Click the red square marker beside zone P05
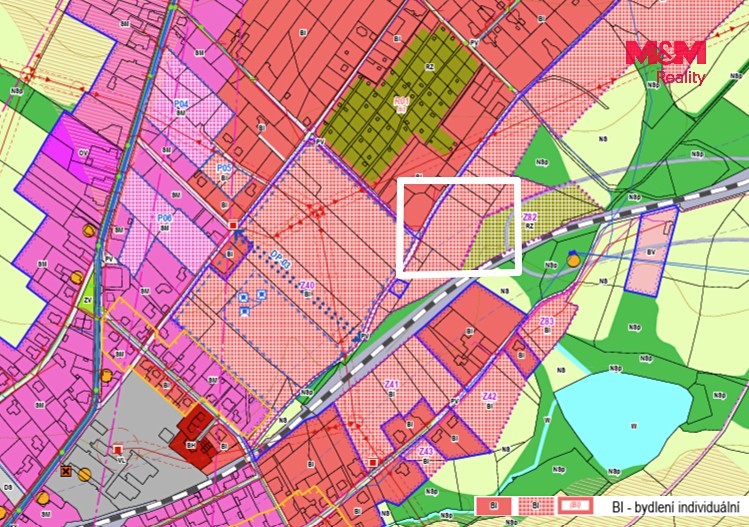The height and width of the screenshot is (527, 749). [x=233, y=225]
